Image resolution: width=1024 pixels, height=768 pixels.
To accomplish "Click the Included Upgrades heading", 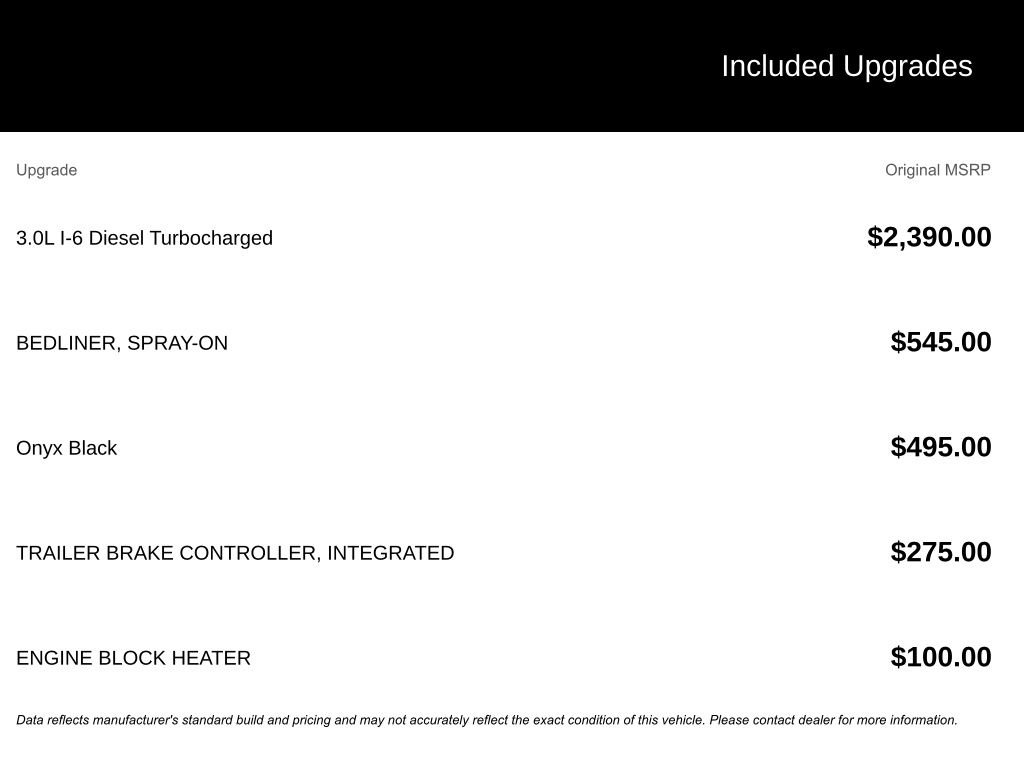I will click(846, 66).
